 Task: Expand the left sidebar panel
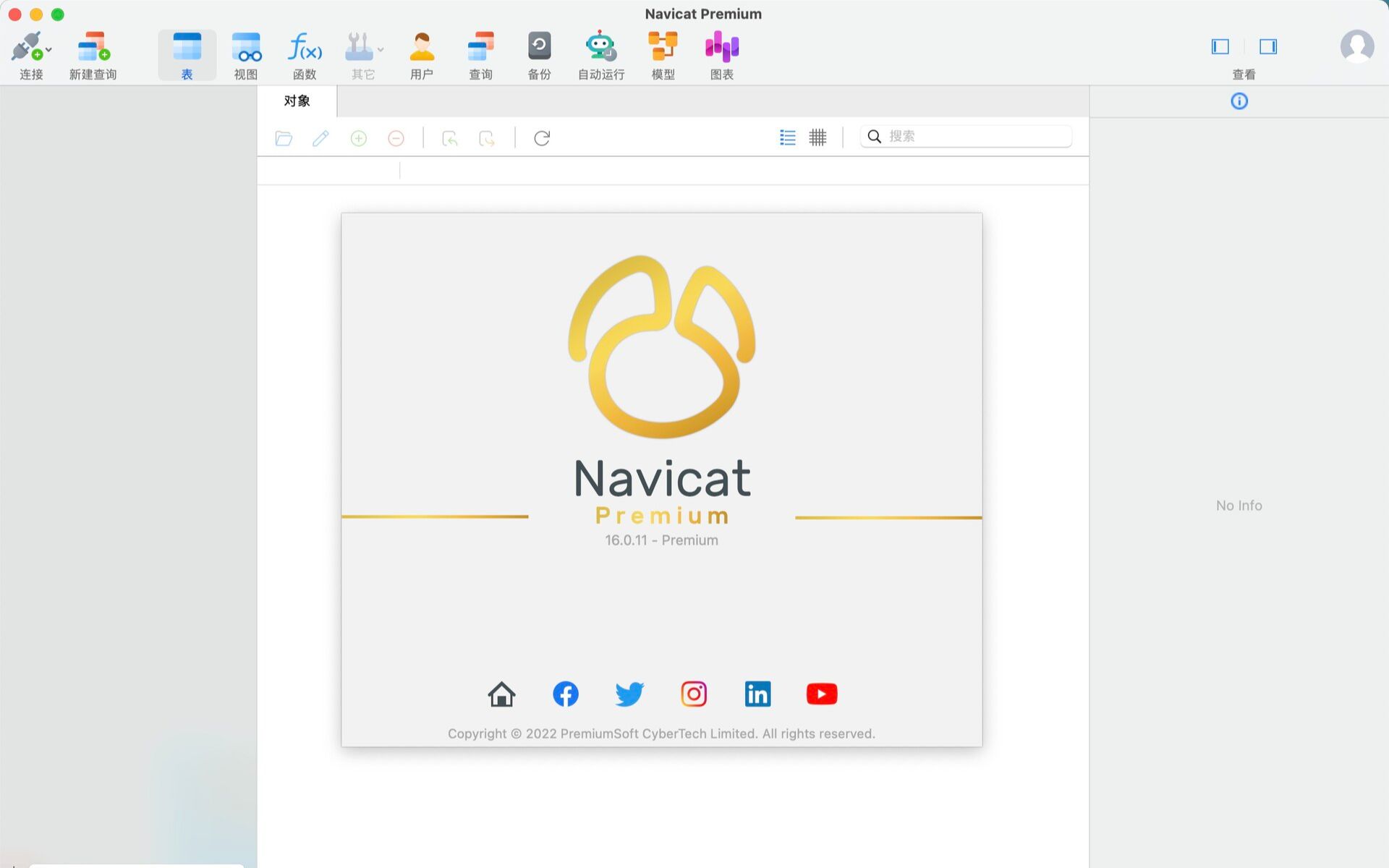click(1219, 46)
